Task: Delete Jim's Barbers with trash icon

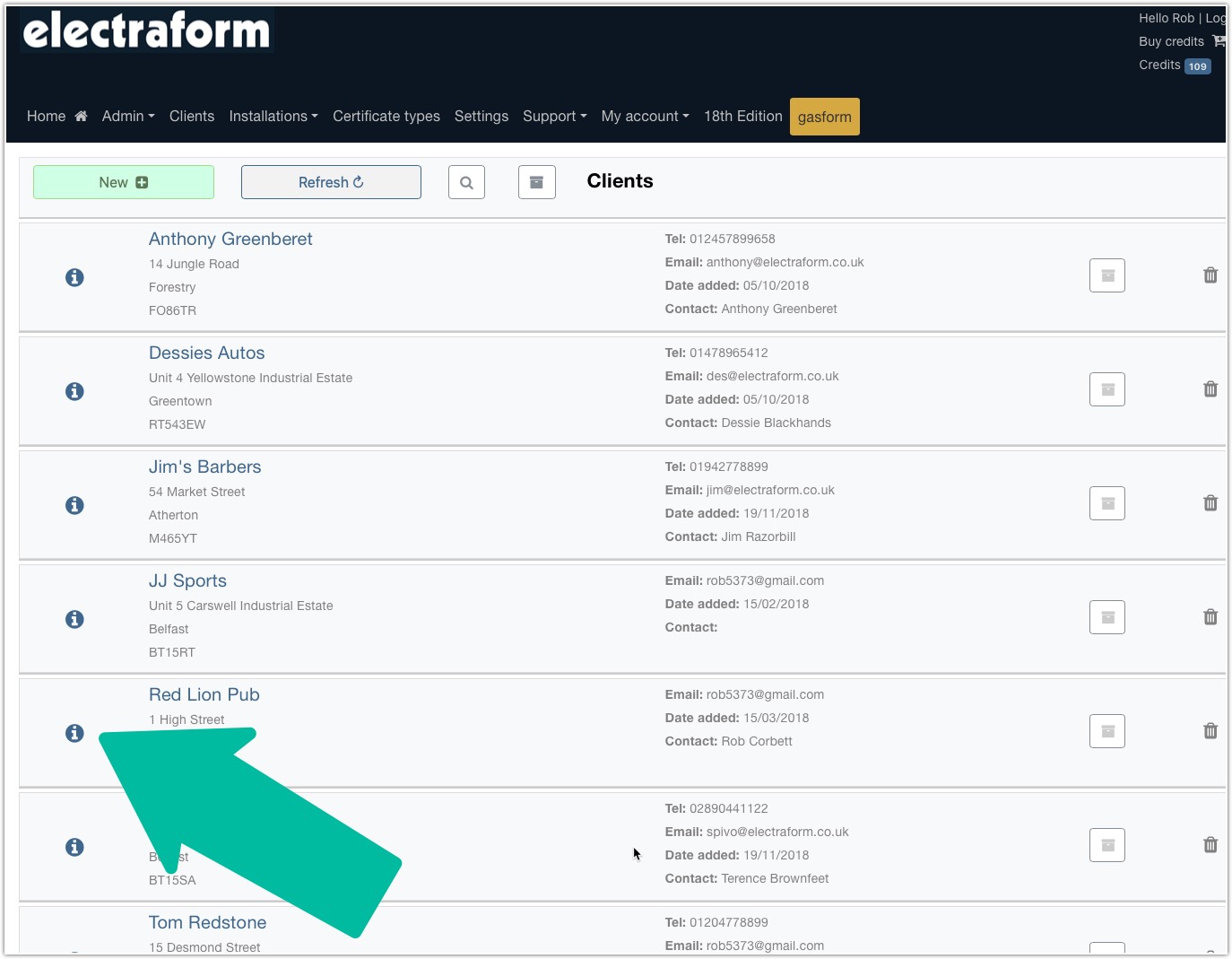Action: tap(1210, 503)
